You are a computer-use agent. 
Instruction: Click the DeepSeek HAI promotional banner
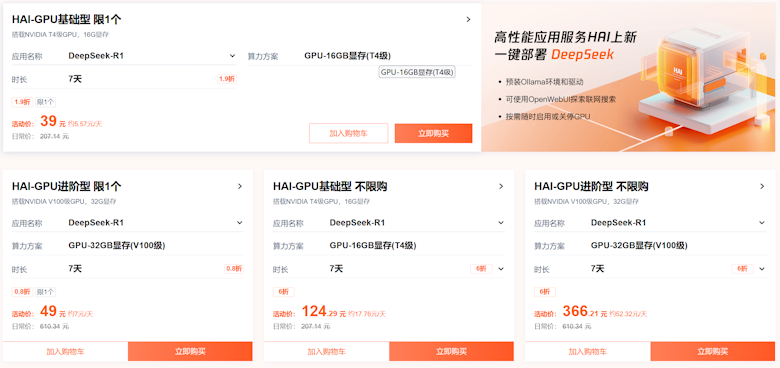[630, 78]
